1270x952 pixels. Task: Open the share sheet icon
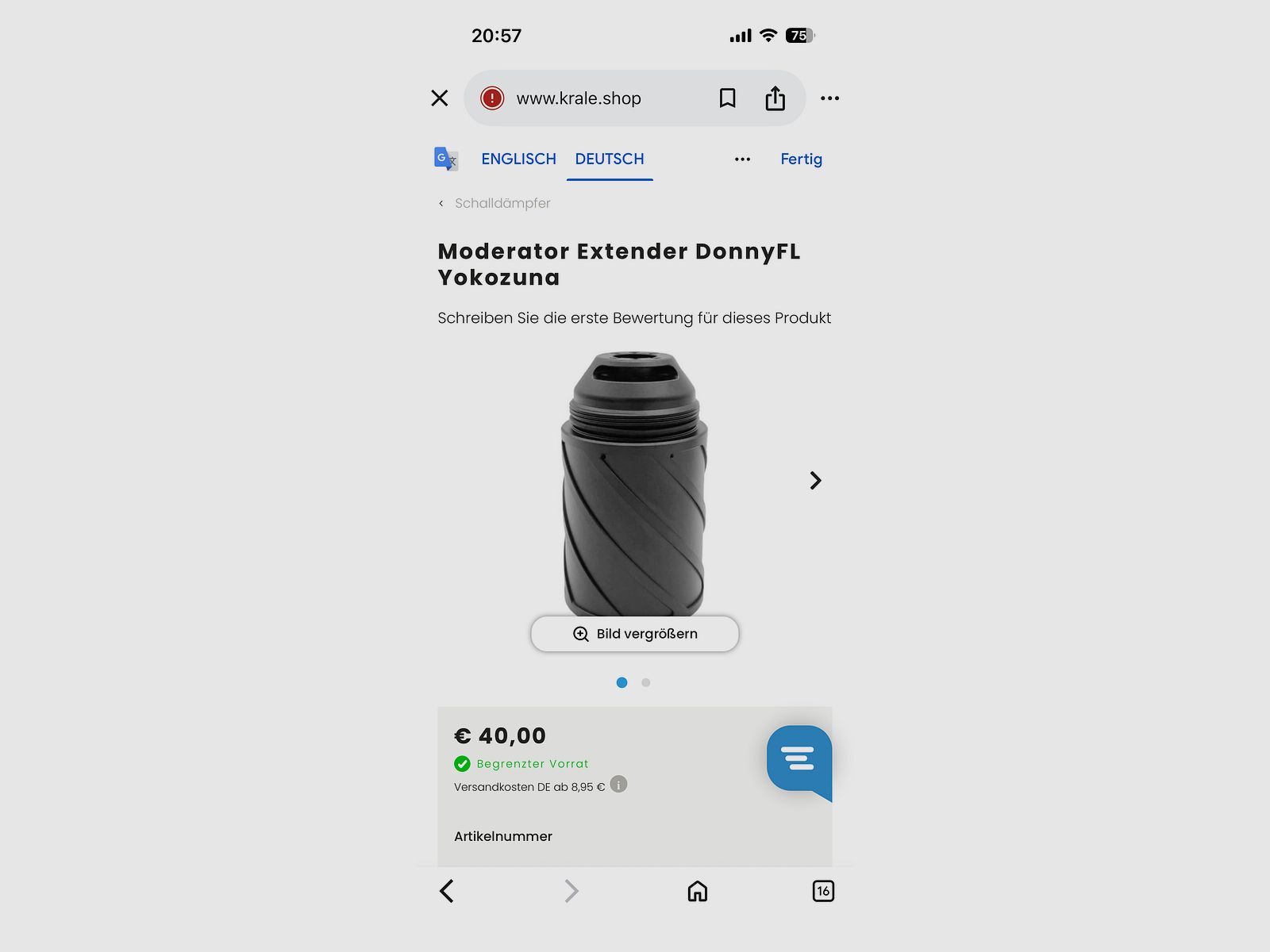pyautogui.click(x=775, y=98)
